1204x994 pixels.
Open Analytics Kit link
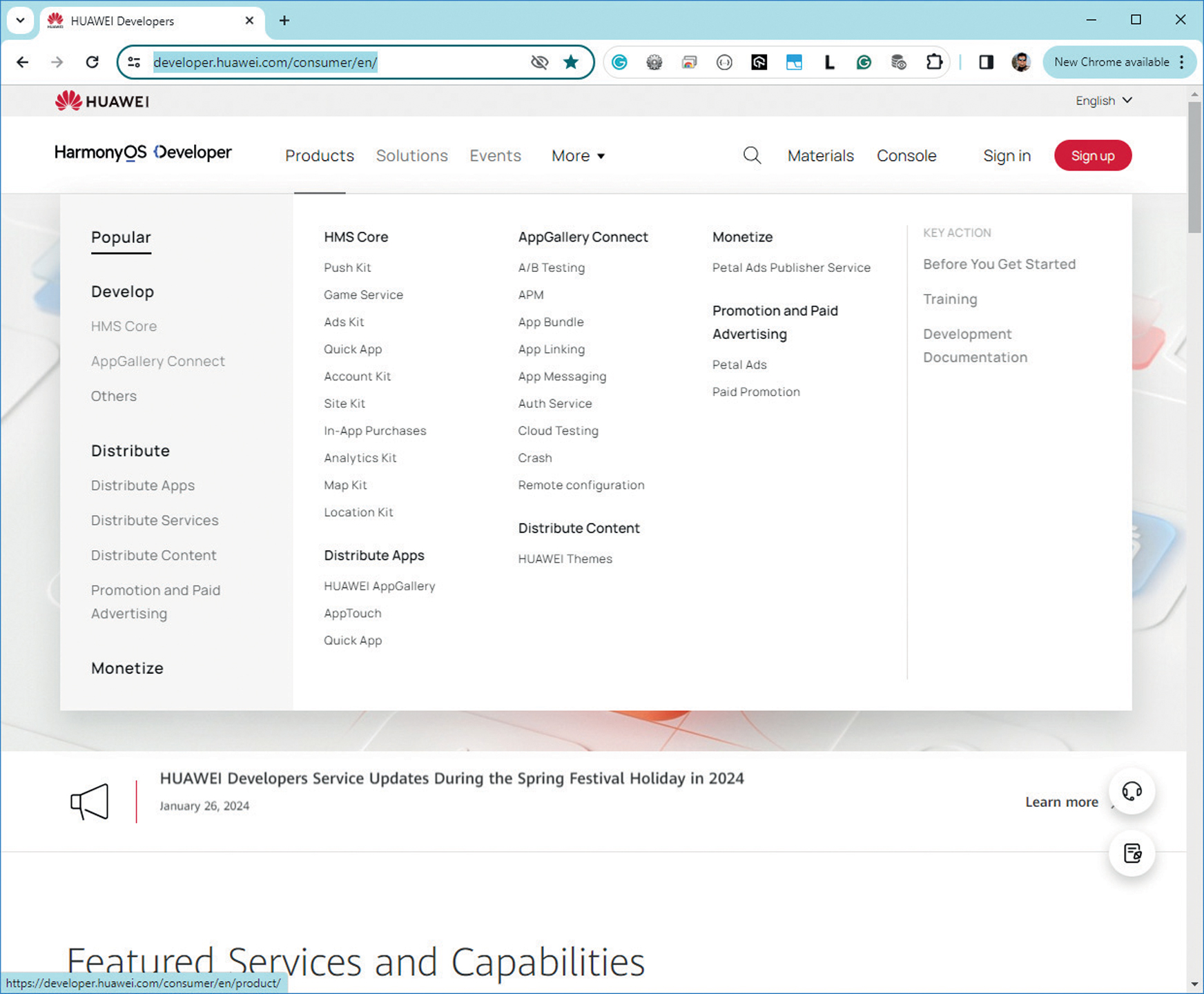click(360, 458)
